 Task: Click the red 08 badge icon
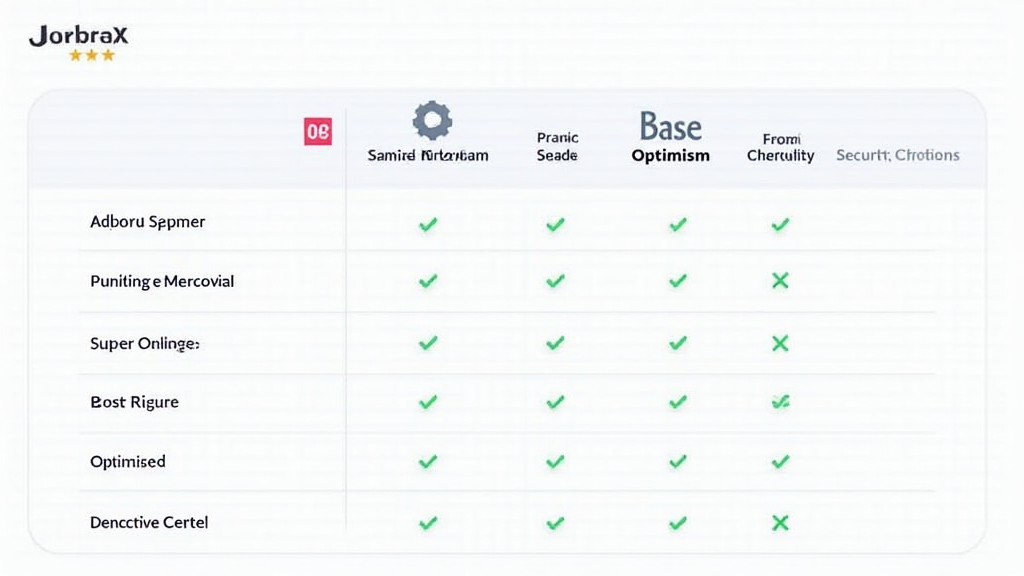[x=318, y=131]
